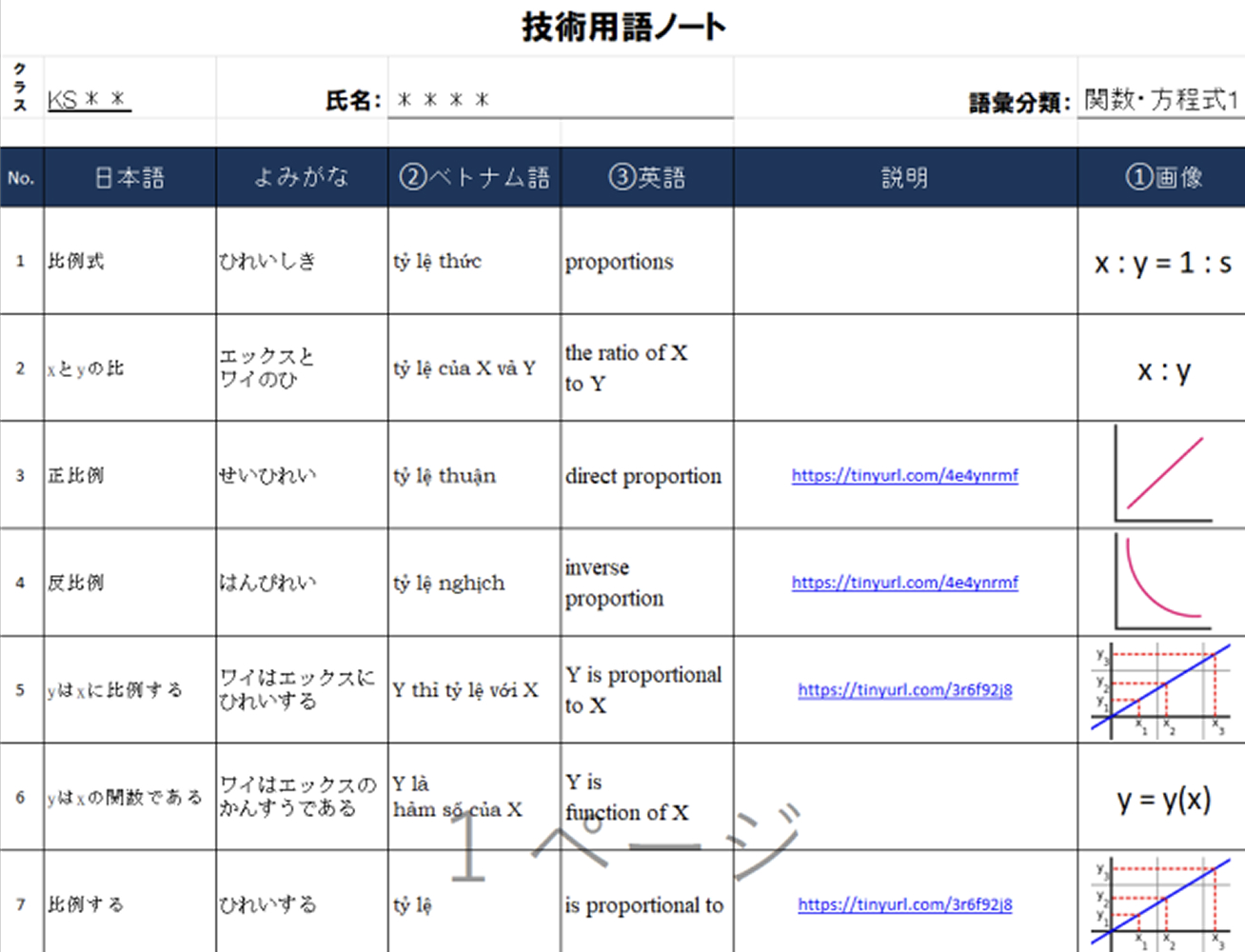Select the ②ベトナム語 column header
1245x952 pixels.
tap(473, 176)
